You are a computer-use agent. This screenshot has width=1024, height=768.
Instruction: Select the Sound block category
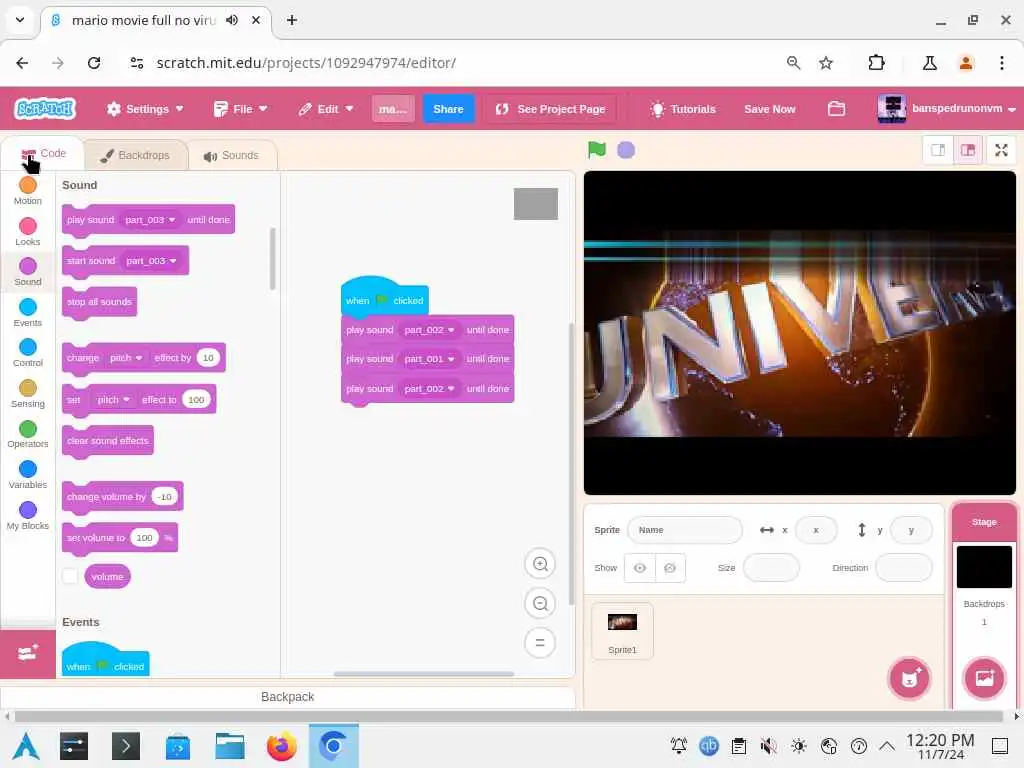click(27, 272)
